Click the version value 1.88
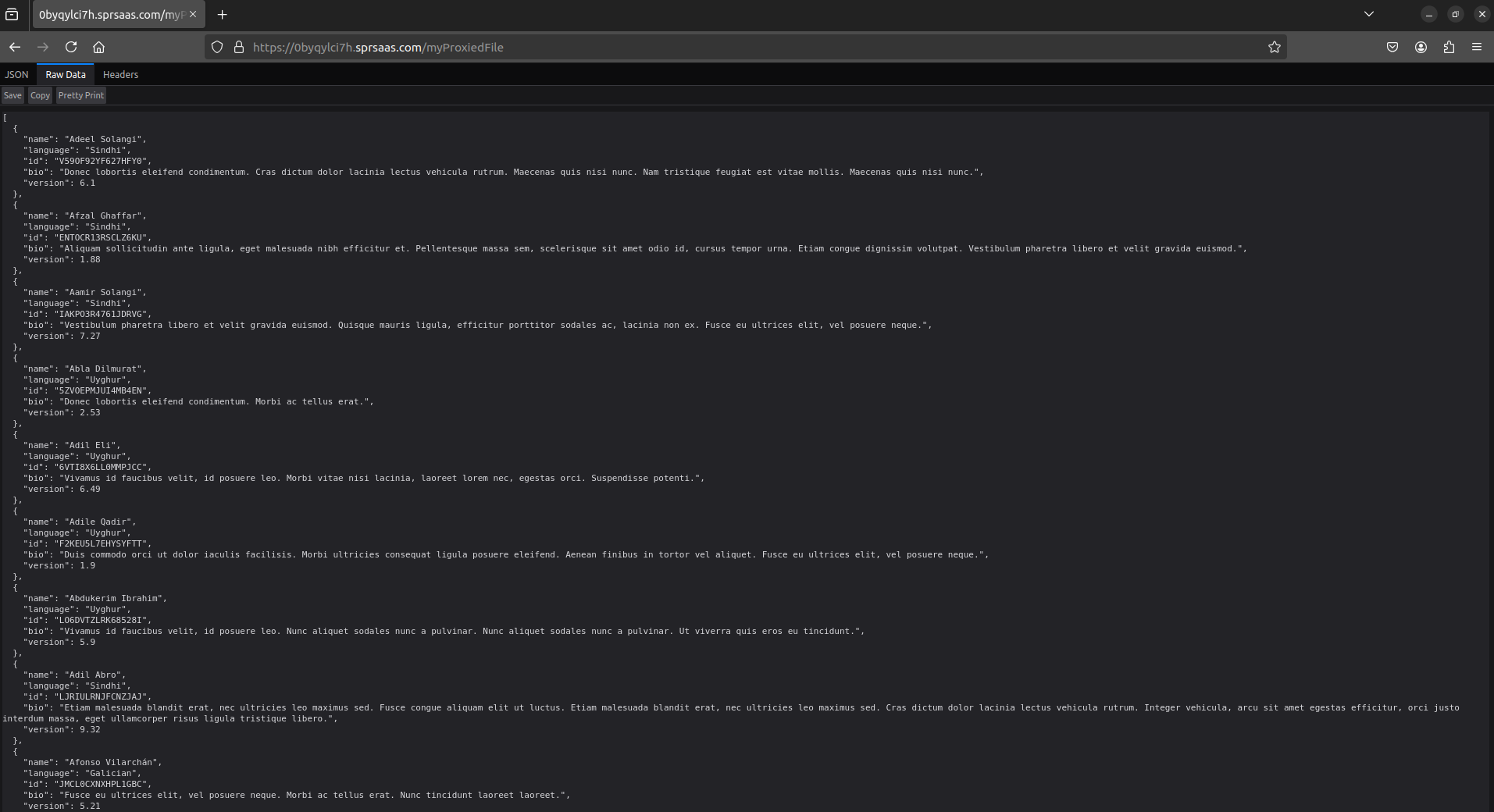Viewport: 1494px width, 812px height. pos(90,259)
